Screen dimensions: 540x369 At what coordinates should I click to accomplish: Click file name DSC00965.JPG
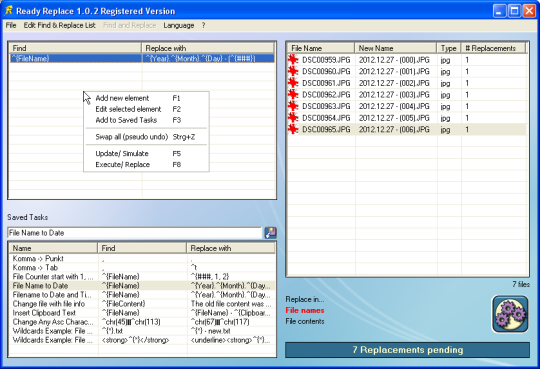326,130
